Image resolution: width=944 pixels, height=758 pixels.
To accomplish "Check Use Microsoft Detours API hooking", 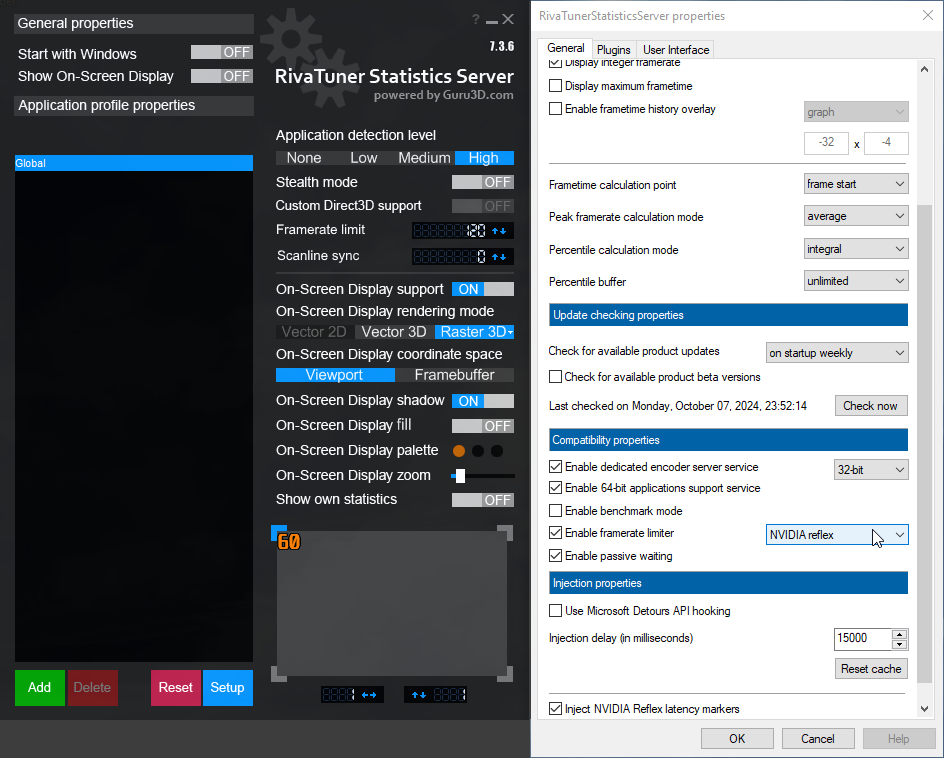I will coord(556,610).
